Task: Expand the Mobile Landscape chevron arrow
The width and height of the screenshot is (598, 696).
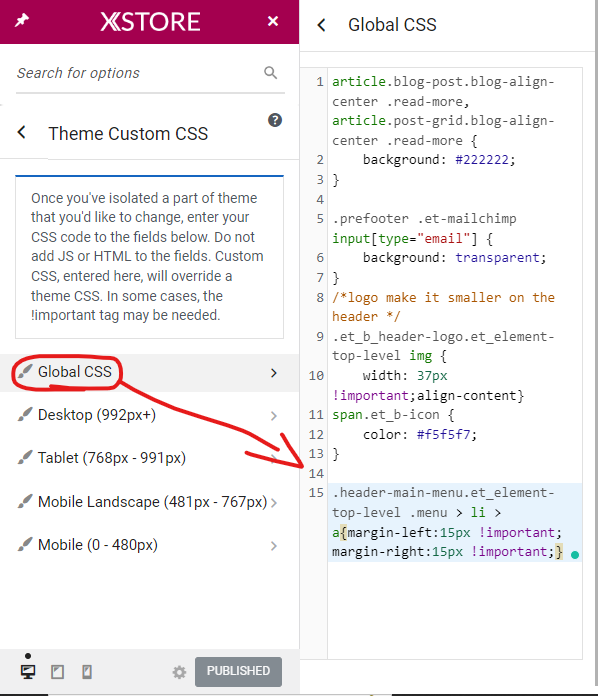Action: tap(274, 503)
